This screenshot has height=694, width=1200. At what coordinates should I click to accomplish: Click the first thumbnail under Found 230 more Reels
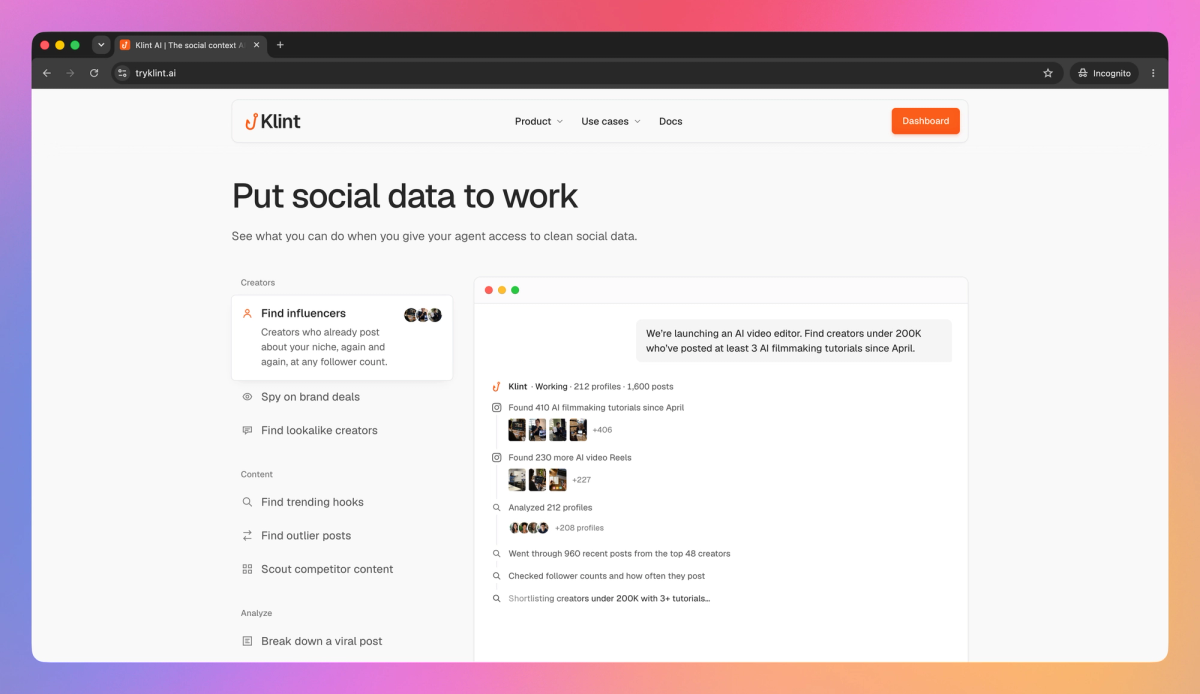pos(517,480)
